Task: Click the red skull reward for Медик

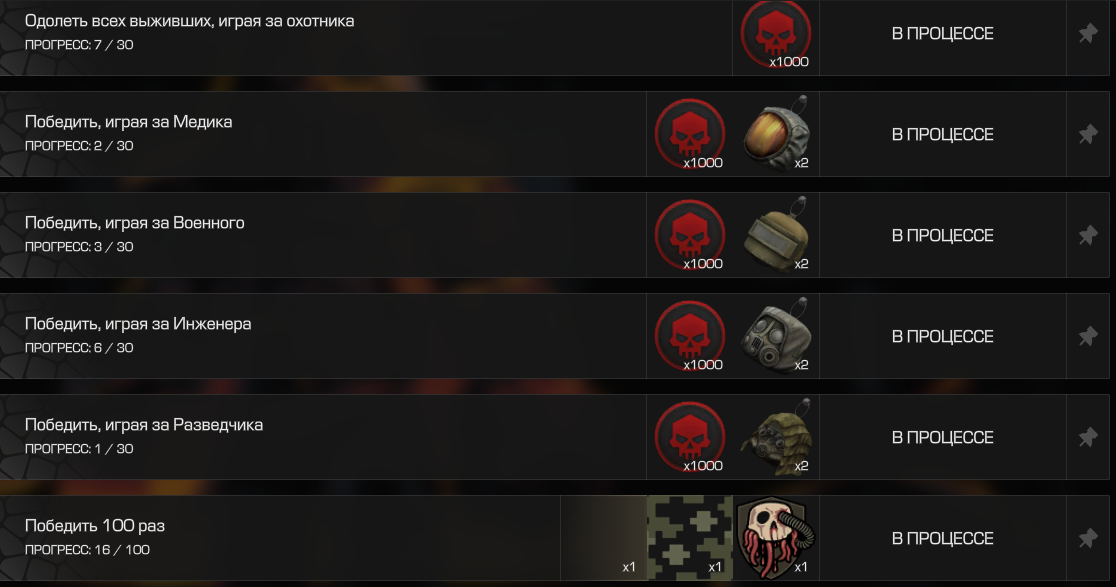Action: click(690, 134)
